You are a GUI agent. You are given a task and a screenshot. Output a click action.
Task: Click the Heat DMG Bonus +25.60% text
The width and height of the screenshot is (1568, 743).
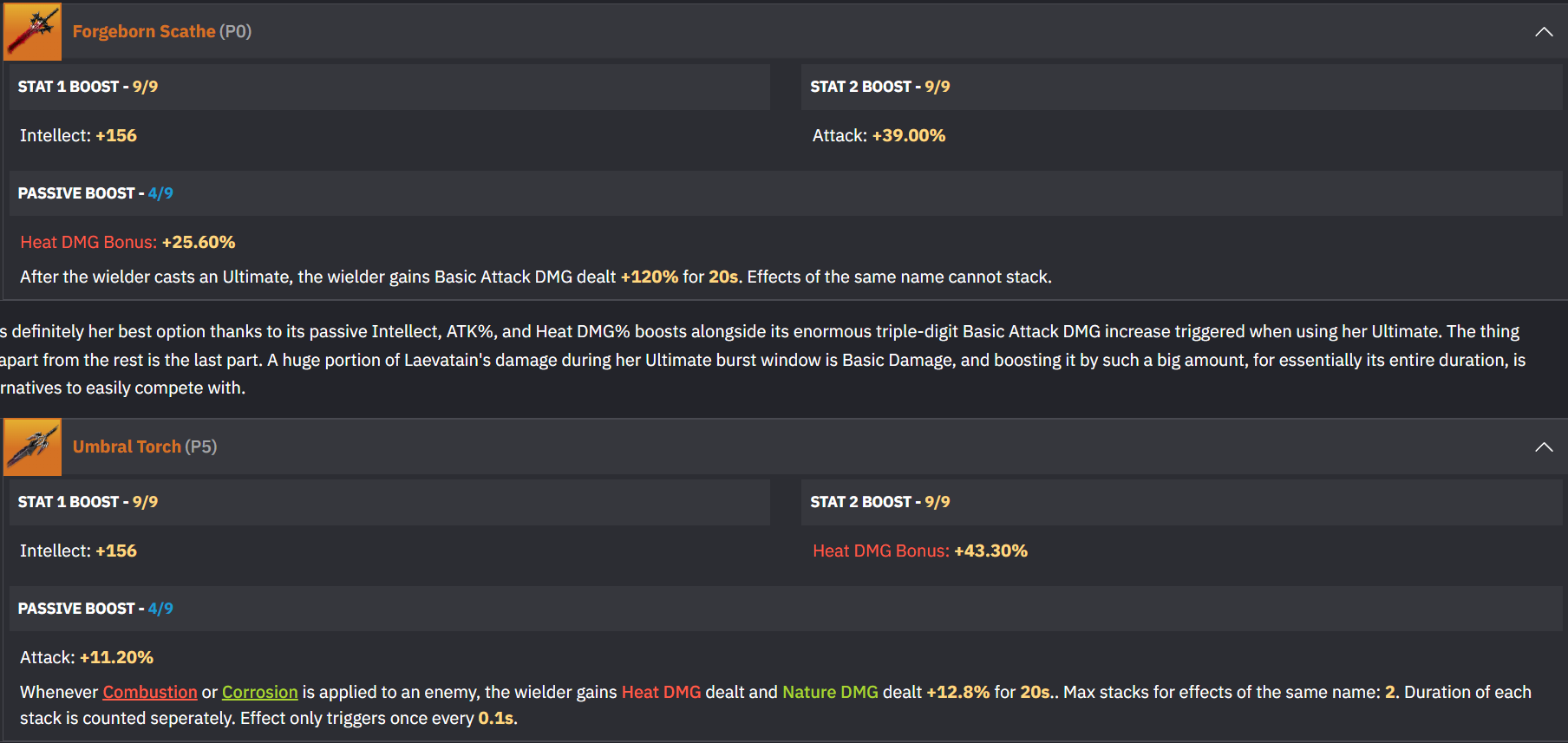pyautogui.click(x=127, y=243)
